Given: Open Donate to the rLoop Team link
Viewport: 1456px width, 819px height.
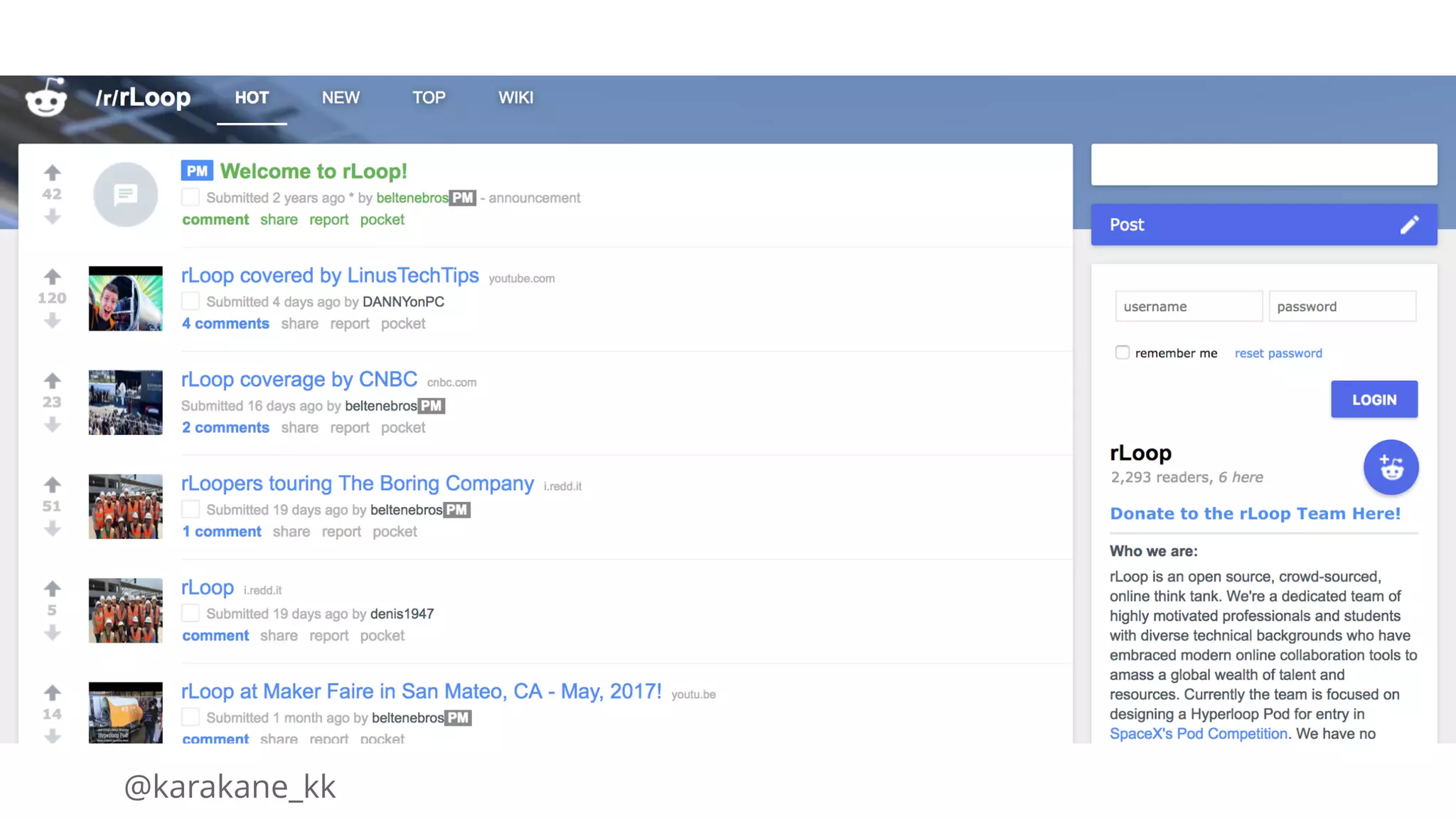Looking at the screenshot, I should [x=1255, y=513].
